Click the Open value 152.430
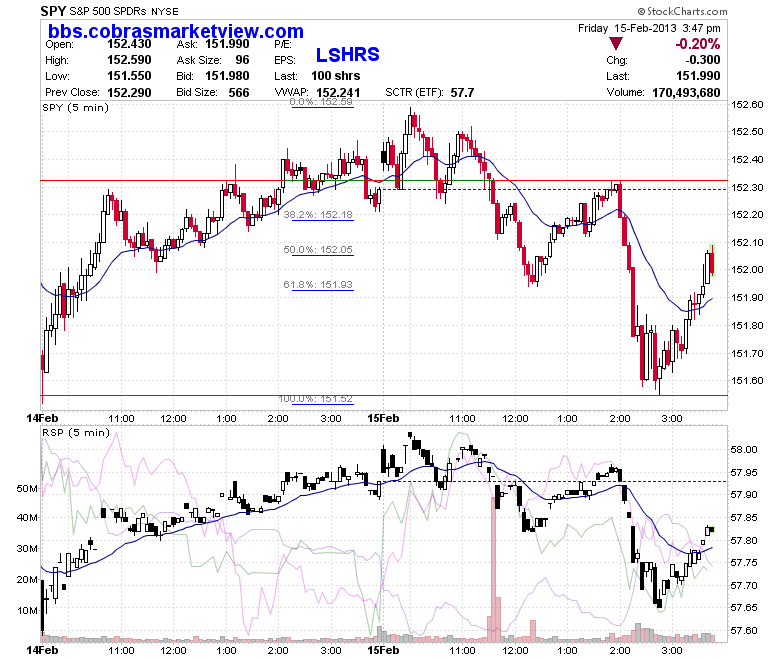 point(129,44)
